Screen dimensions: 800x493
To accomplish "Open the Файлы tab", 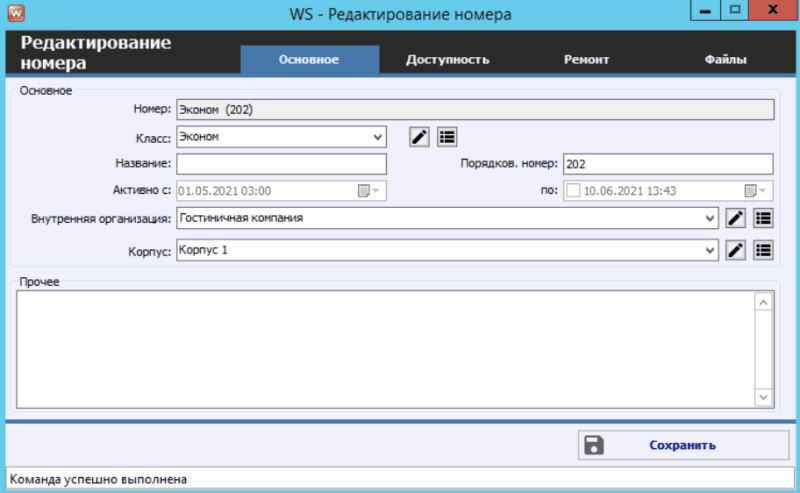I will tap(725, 59).
